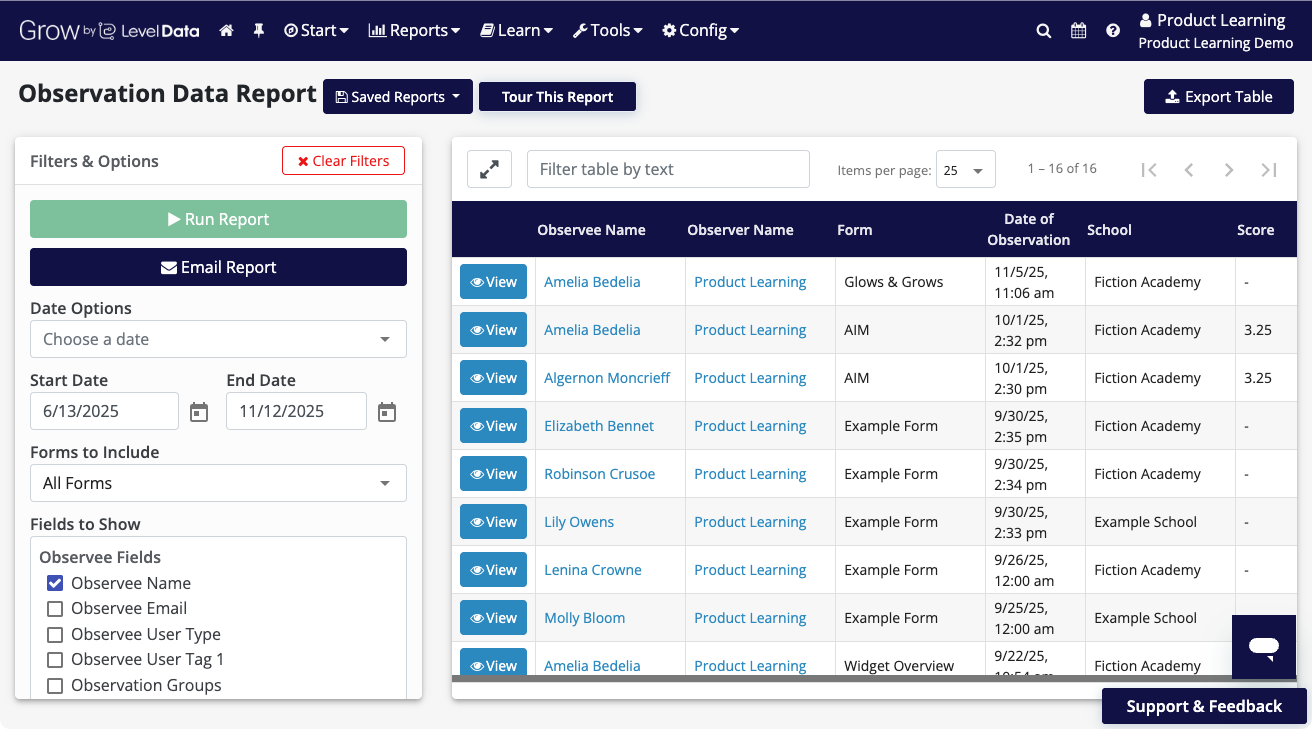
Task: Open the calendar icon in top bar
Action: pyautogui.click(x=1078, y=31)
